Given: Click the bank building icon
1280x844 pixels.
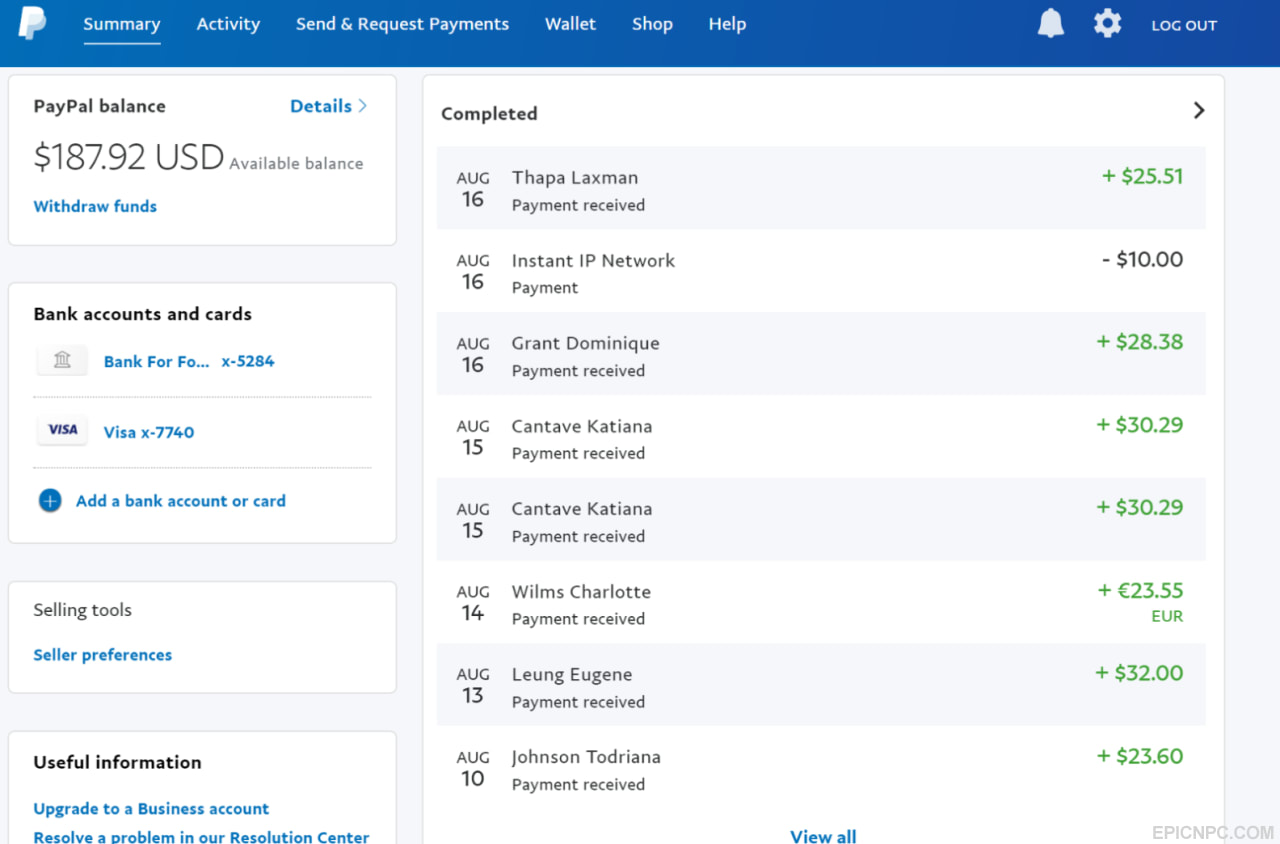Looking at the screenshot, I should pyautogui.click(x=62, y=360).
